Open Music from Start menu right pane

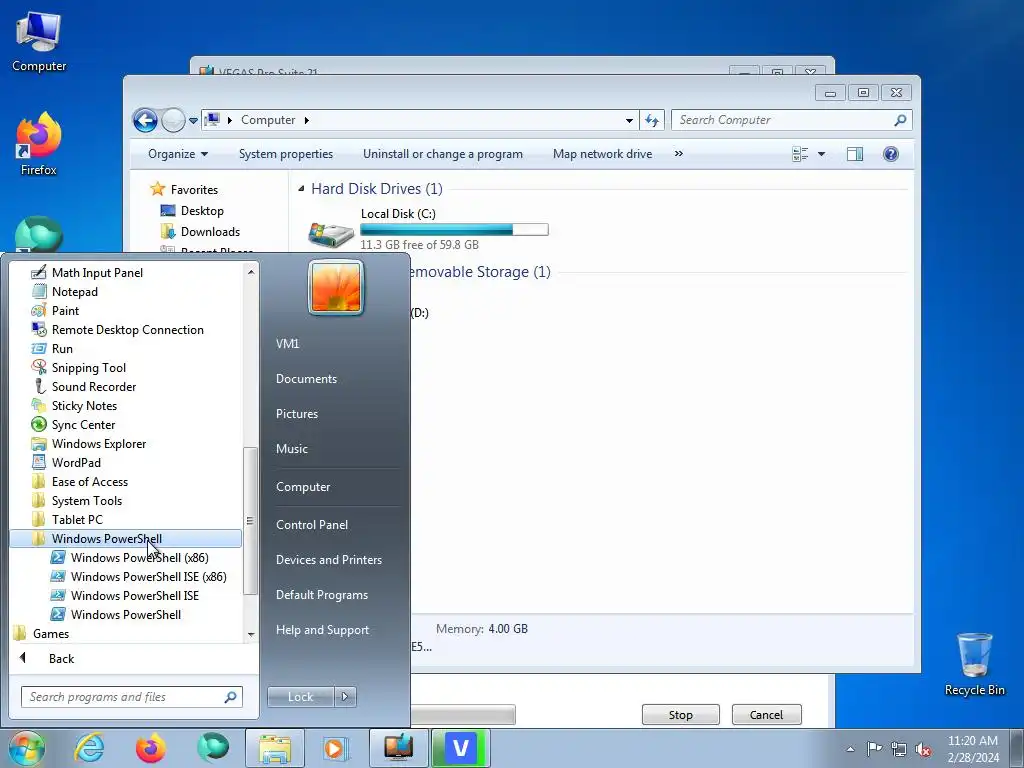(x=291, y=449)
